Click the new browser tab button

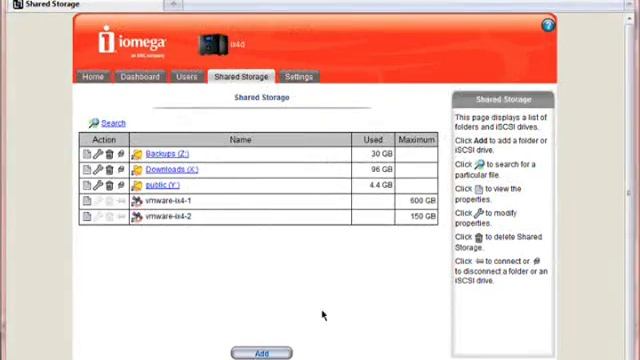[x=173, y=4]
